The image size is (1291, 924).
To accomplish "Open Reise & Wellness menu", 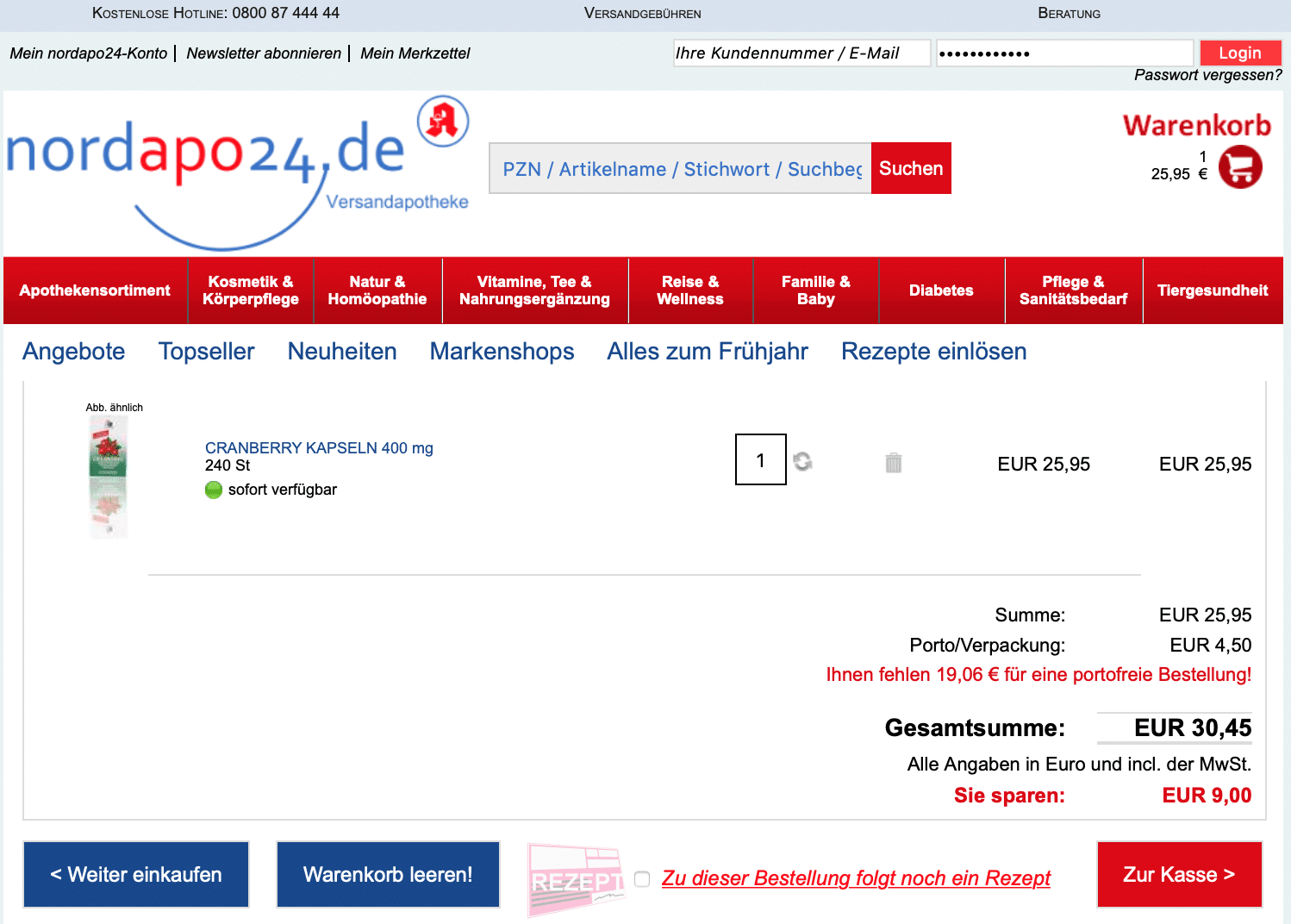I will (x=690, y=290).
